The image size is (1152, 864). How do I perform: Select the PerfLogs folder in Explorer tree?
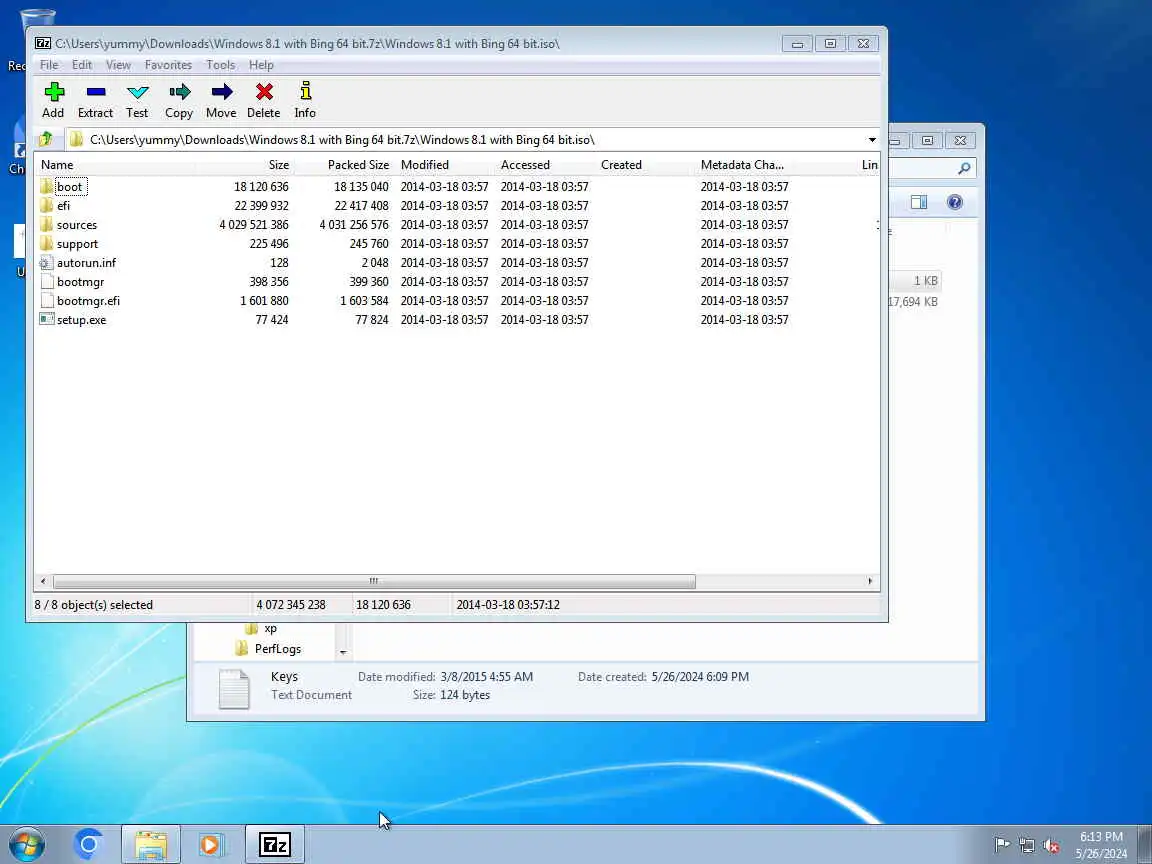[278, 649]
